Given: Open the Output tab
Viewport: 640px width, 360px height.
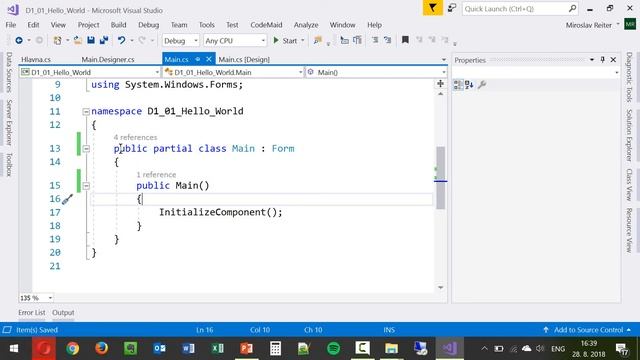Looking at the screenshot, I should coord(63,313).
